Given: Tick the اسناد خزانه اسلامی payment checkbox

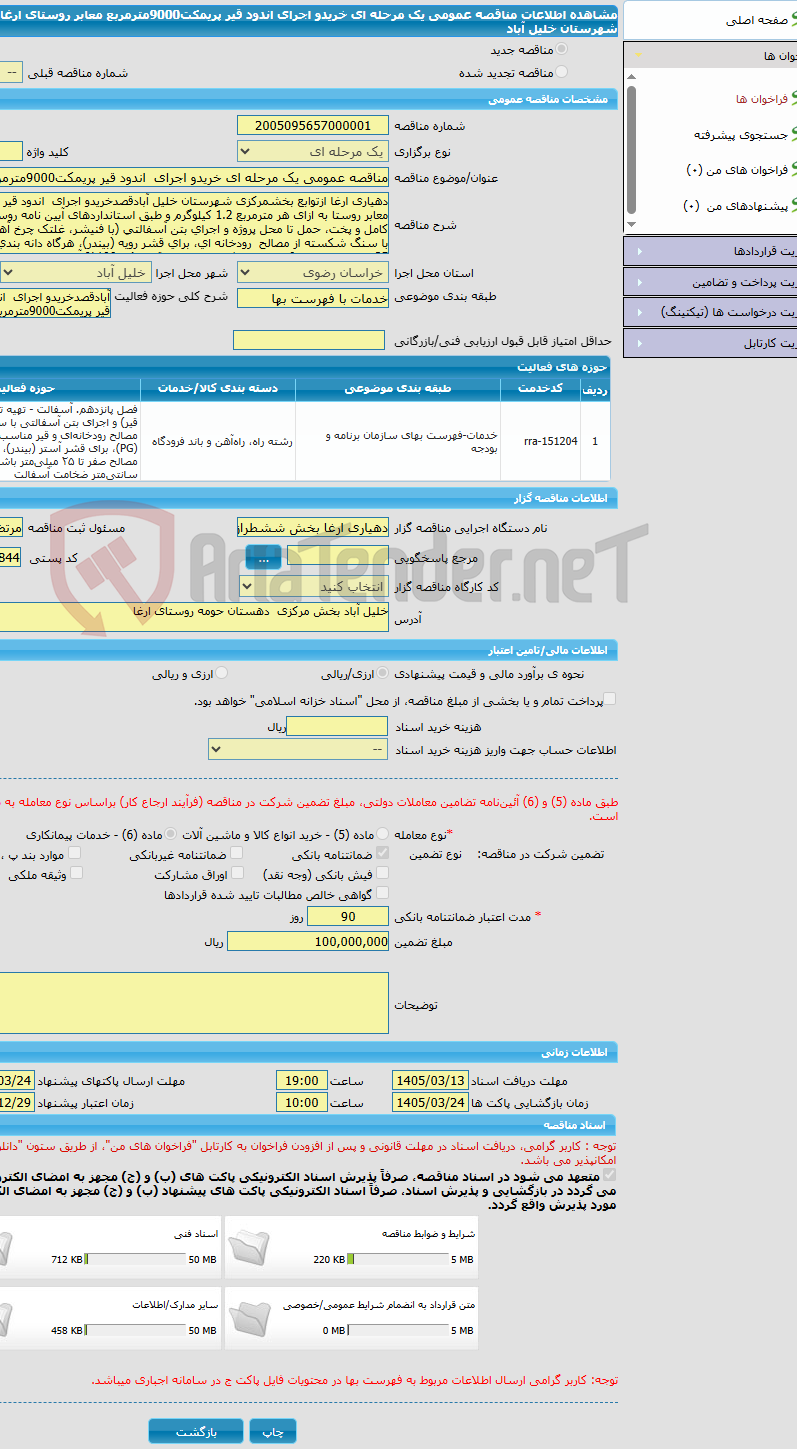Looking at the screenshot, I should point(609,700).
